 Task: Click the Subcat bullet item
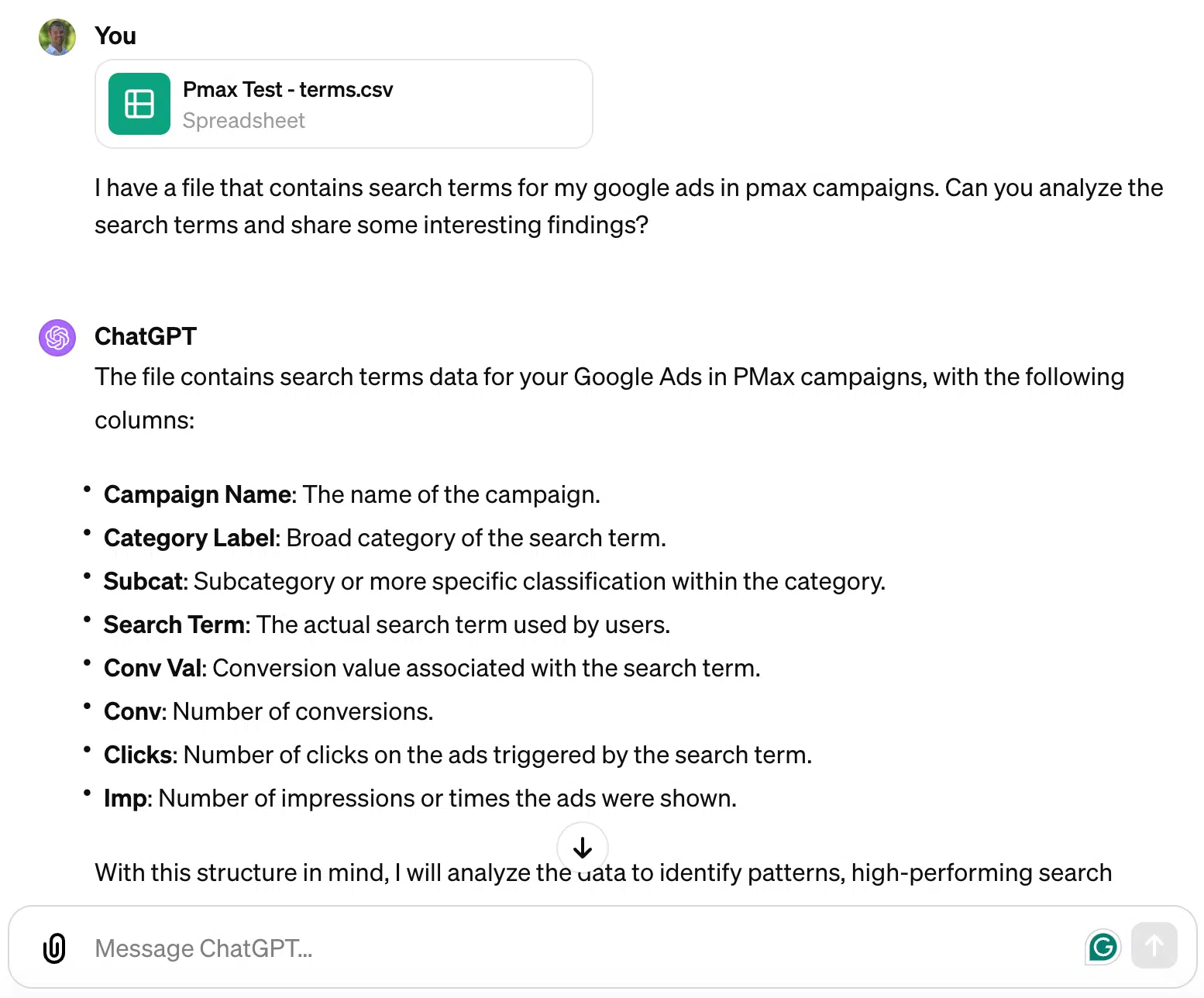(494, 581)
